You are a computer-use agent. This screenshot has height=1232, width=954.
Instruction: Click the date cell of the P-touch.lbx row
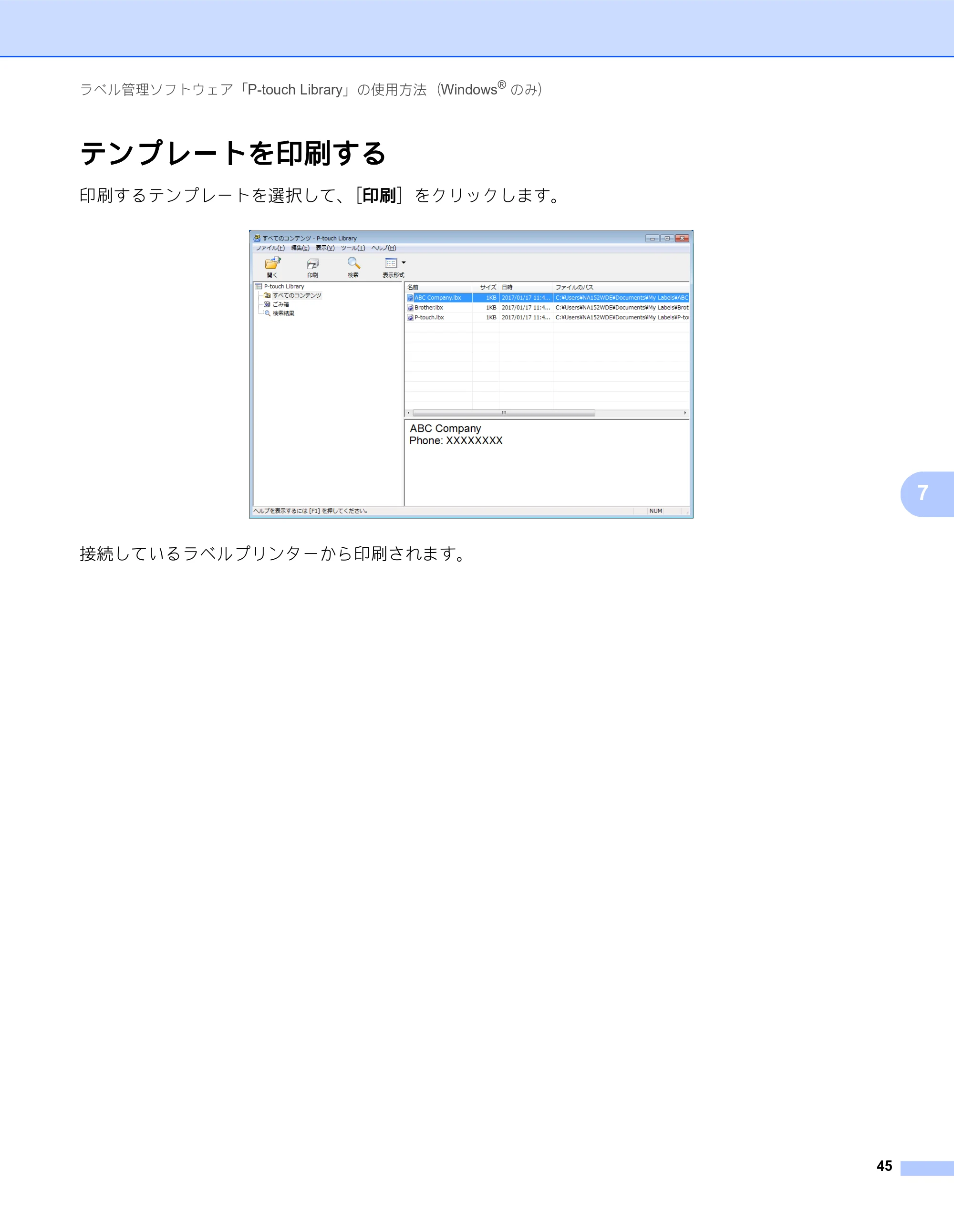[x=526, y=318]
